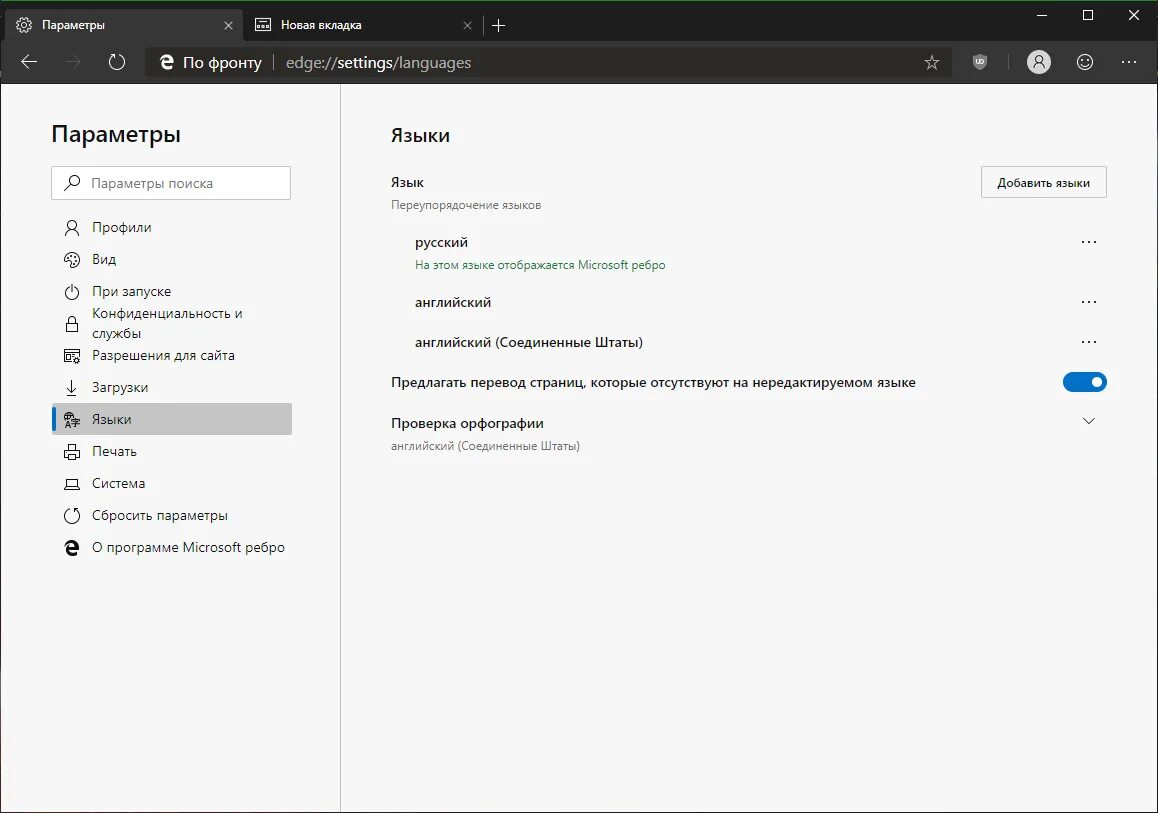Open Вид settings section
Viewport: 1158px width, 813px height.
tap(171, 259)
